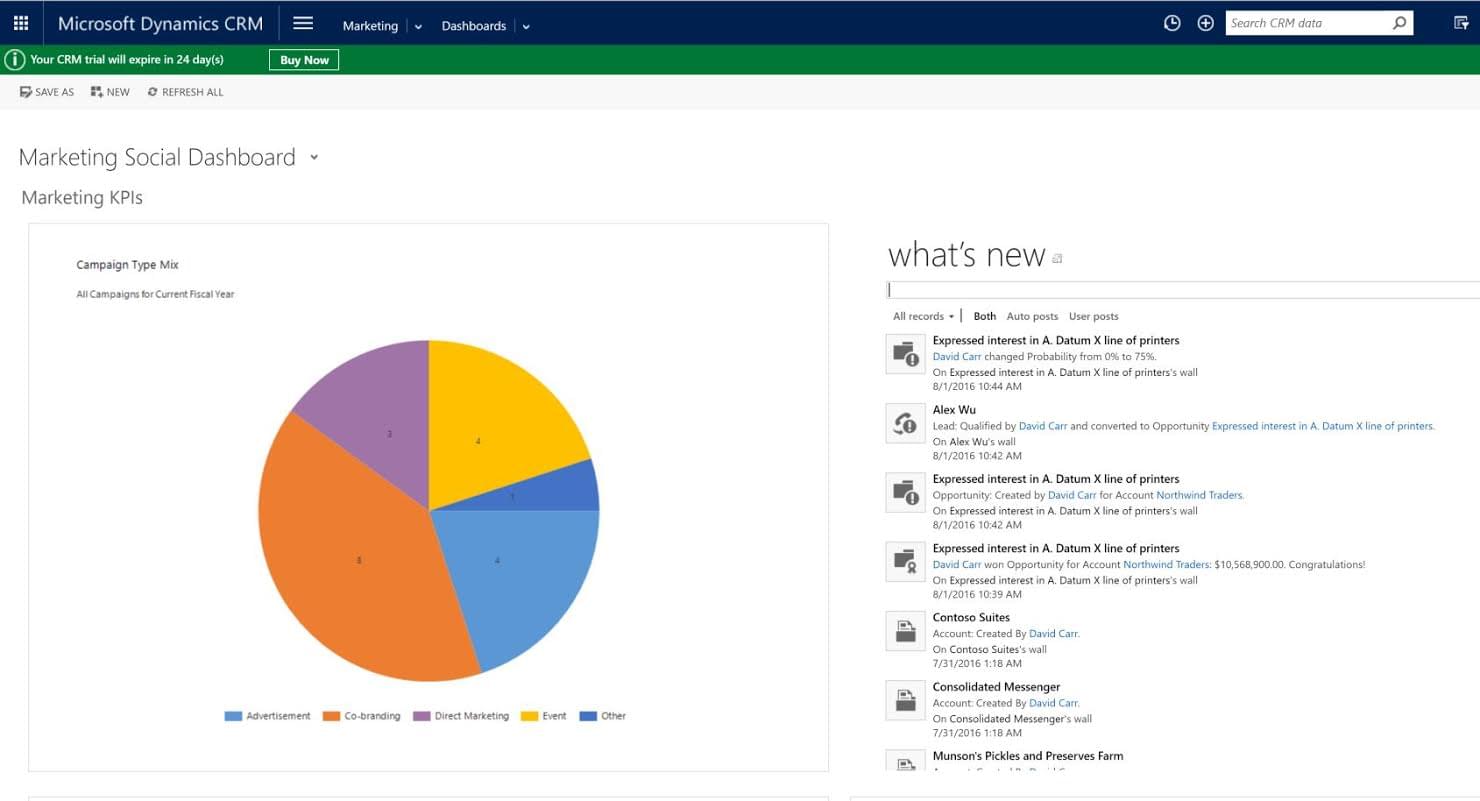Expand the Marketing menu dropdown arrow

point(418,27)
